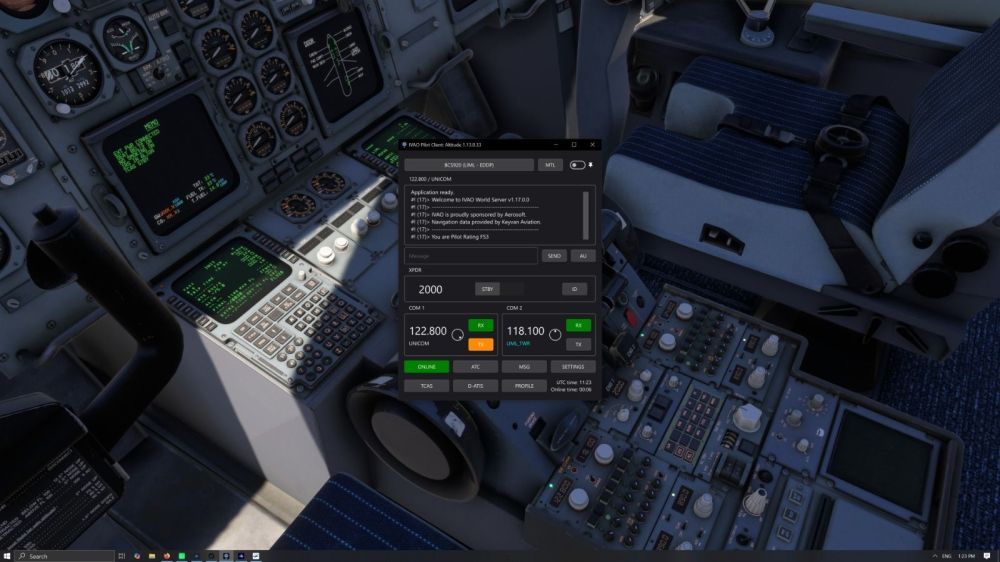
Task: Click the pin icon in the IVAO client
Action: 591,165
